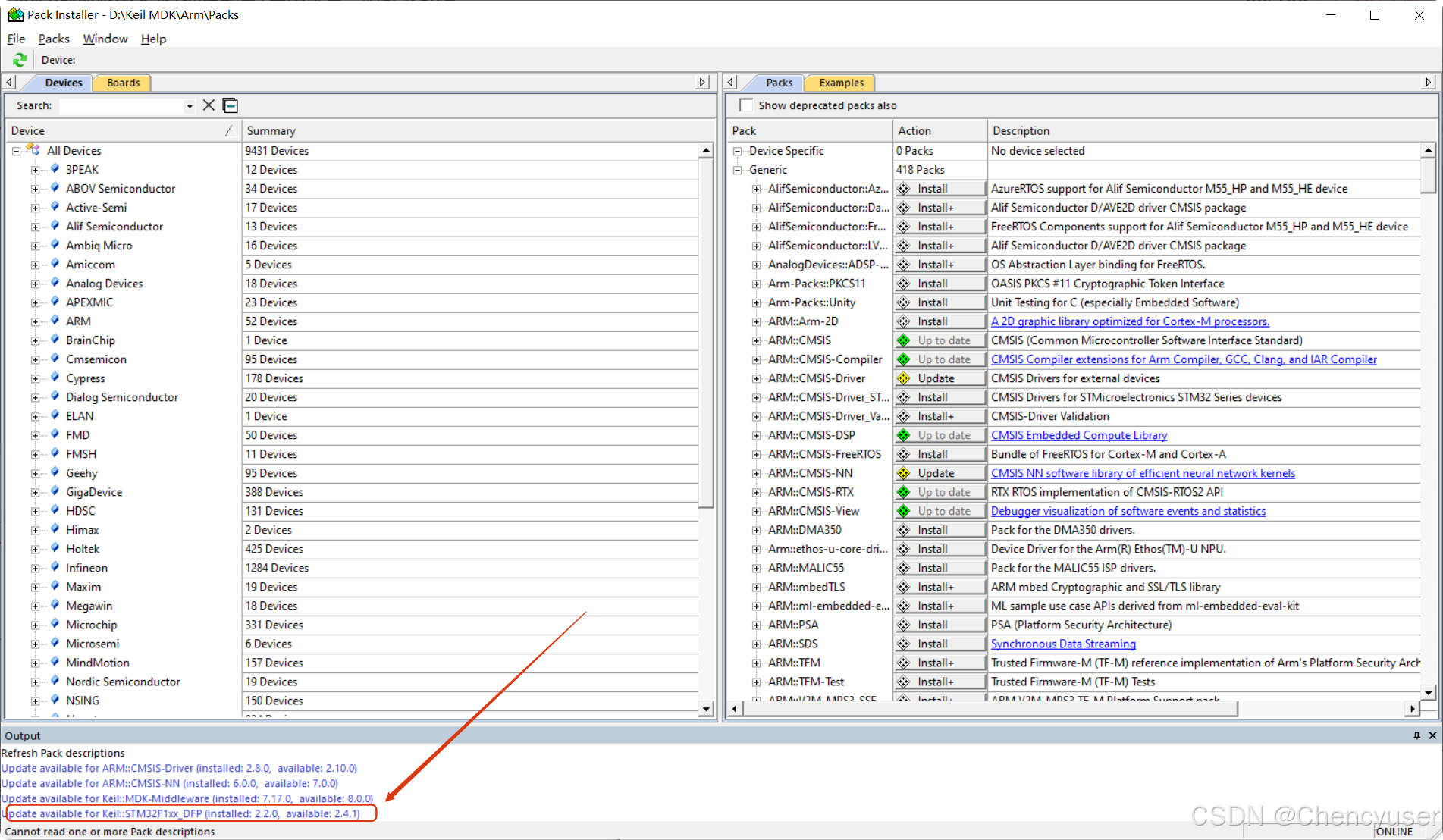This screenshot has height=840, width=1443.
Task: Select the STMicroelectronics CMSIS-Driver_ST pack row
Action: coord(1074,397)
